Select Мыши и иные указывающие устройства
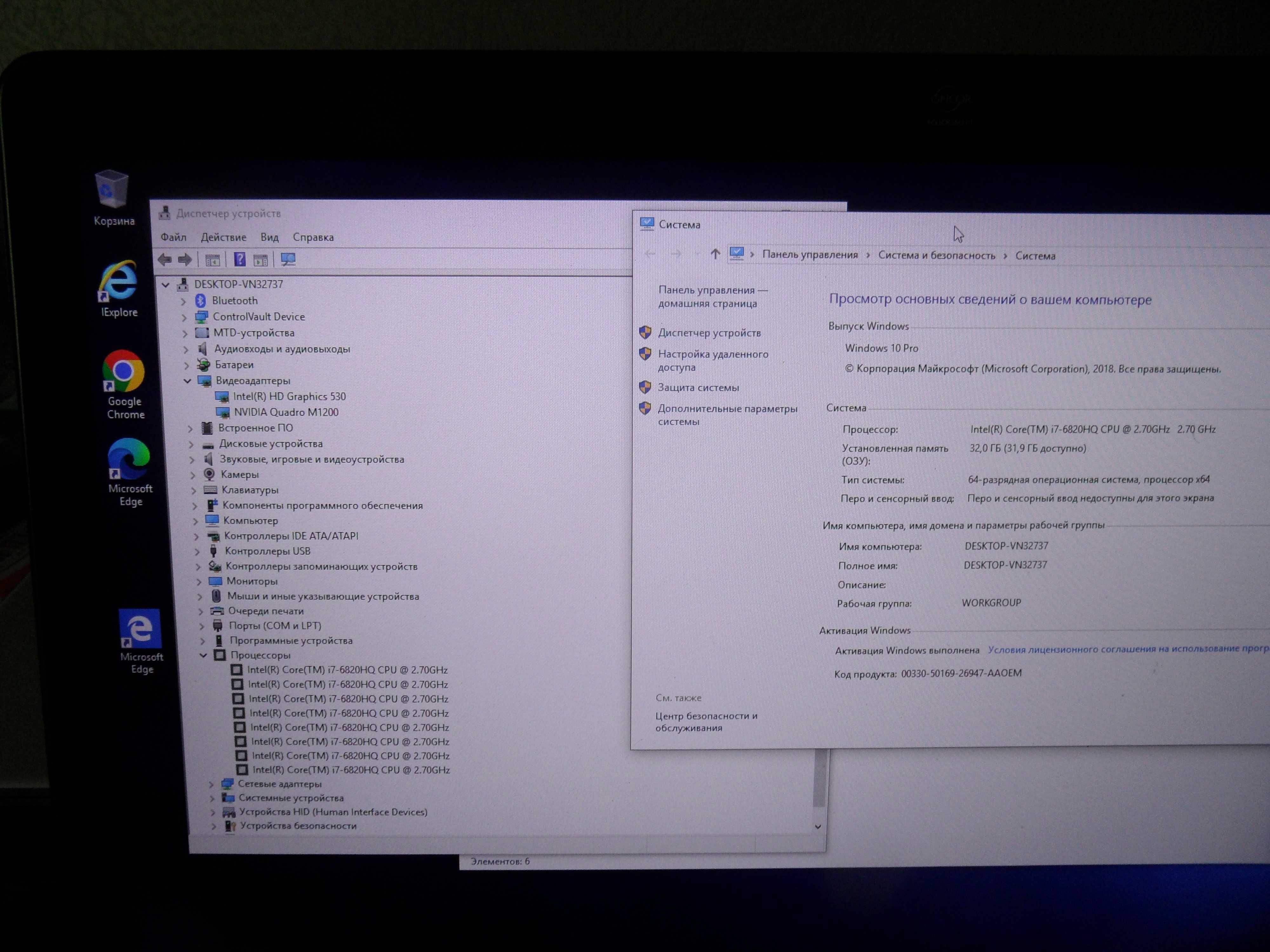Viewport: 1270px width, 952px height. [323, 596]
